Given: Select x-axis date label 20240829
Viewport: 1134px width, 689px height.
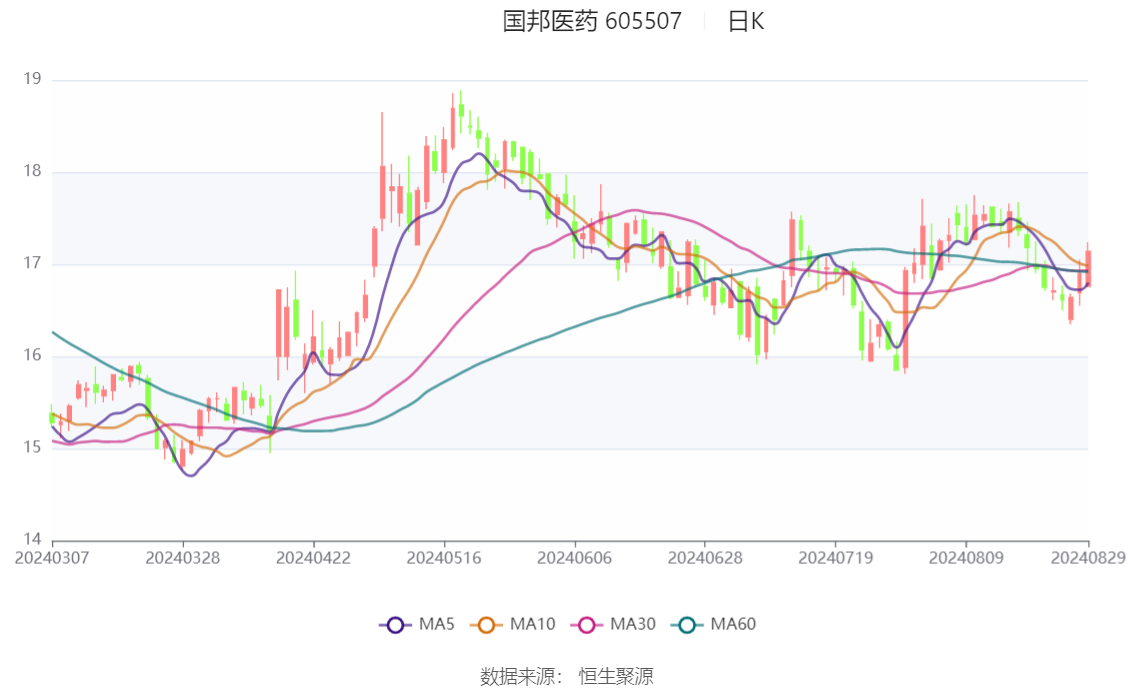Looking at the screenshot, I should point(1088,558).
